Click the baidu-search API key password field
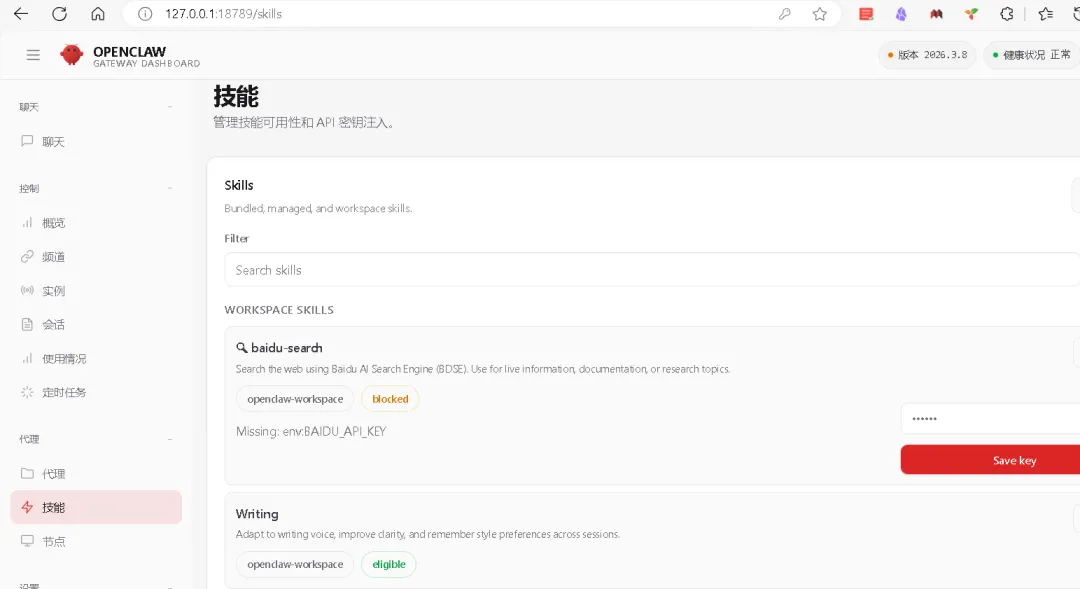This screenshot has width=1080, height=589. pos(988,419)
